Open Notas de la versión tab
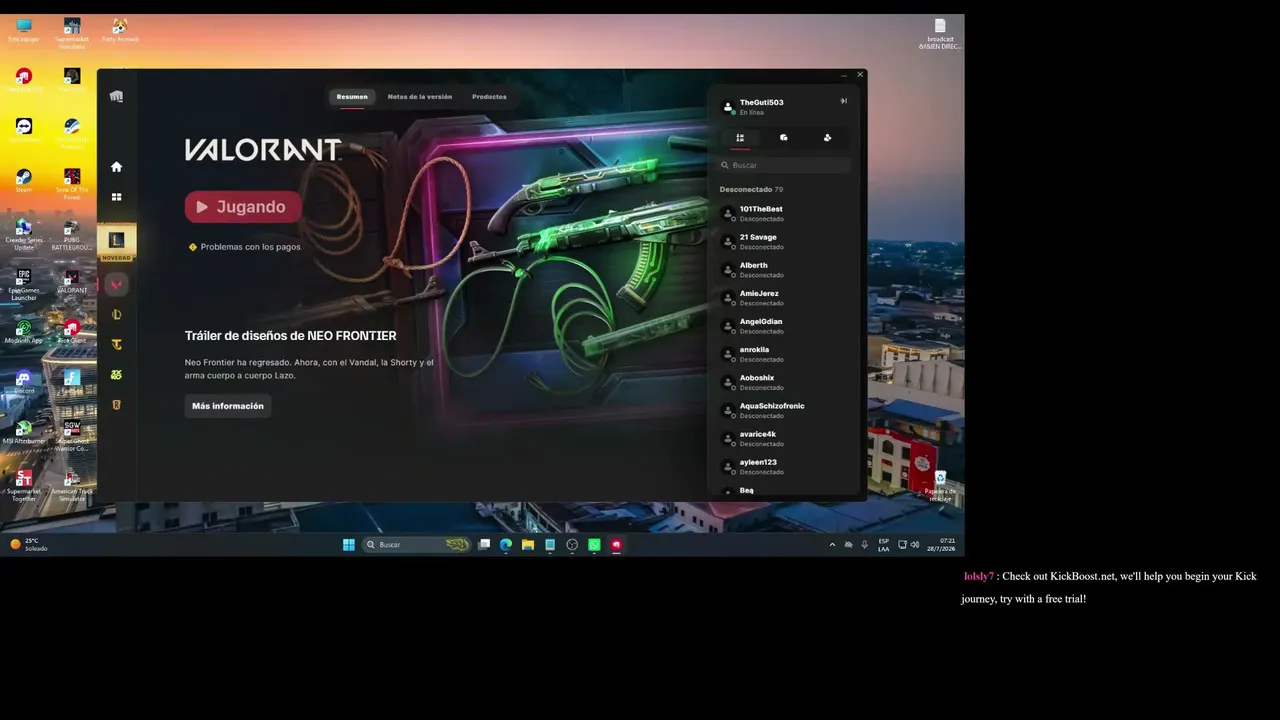 pyautogui.click(x=420, y=97)
